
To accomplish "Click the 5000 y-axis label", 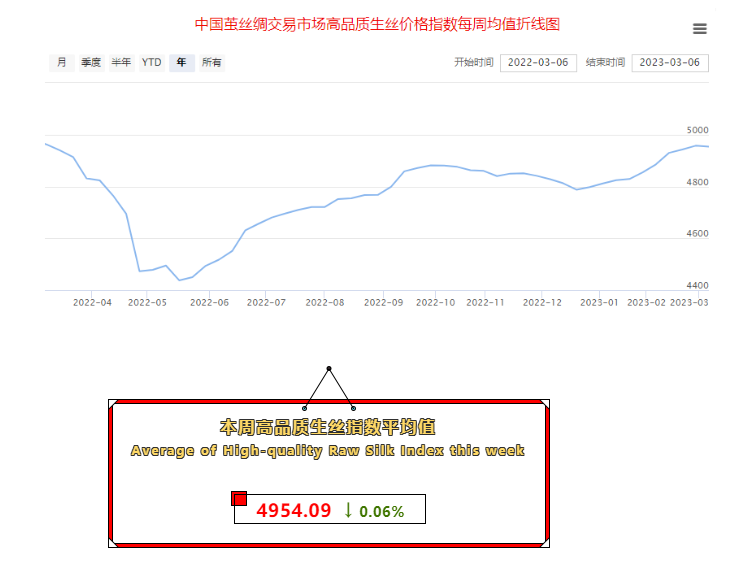I will [697, 131].
